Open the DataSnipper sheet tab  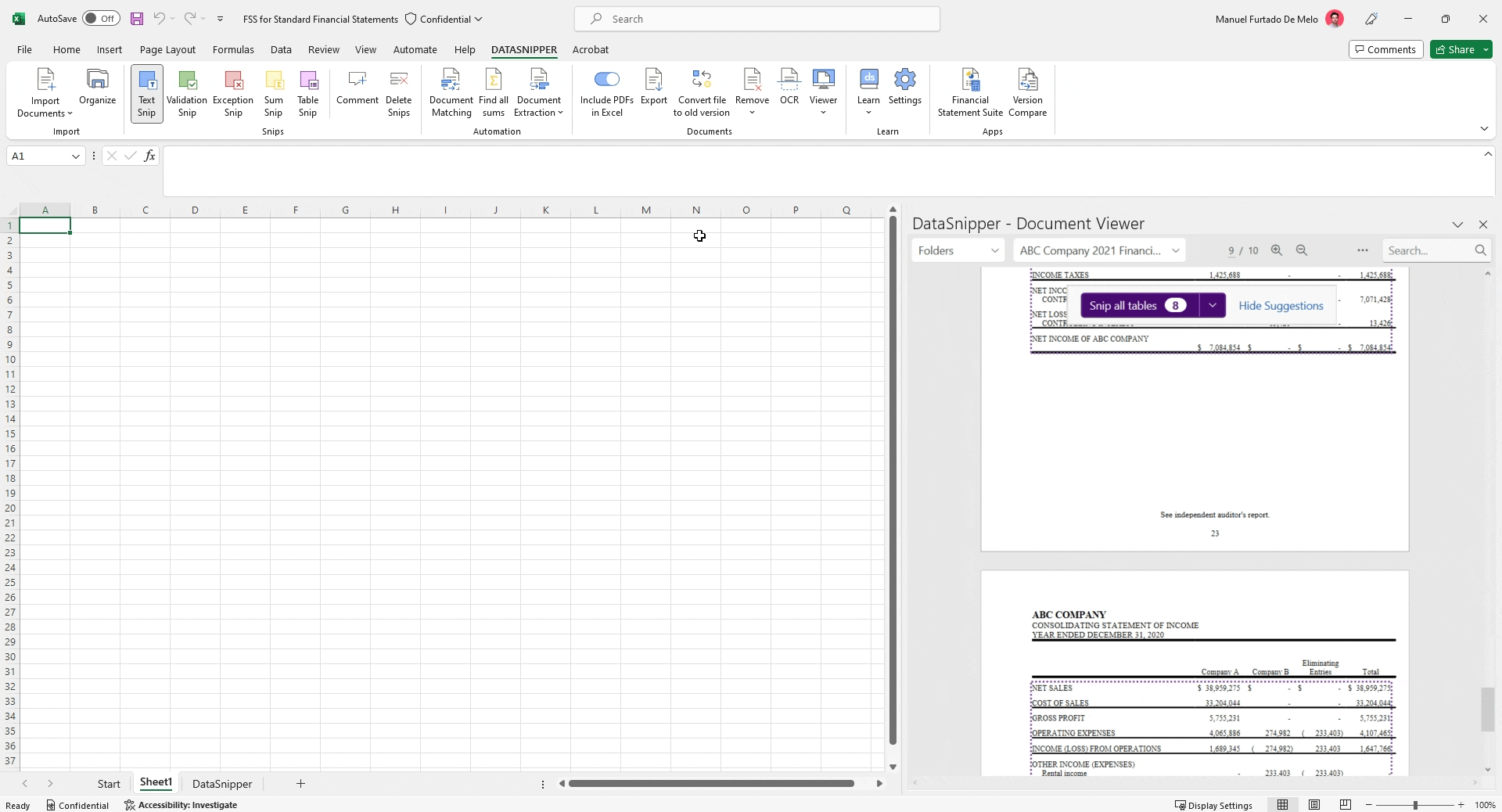pos(221,783)
